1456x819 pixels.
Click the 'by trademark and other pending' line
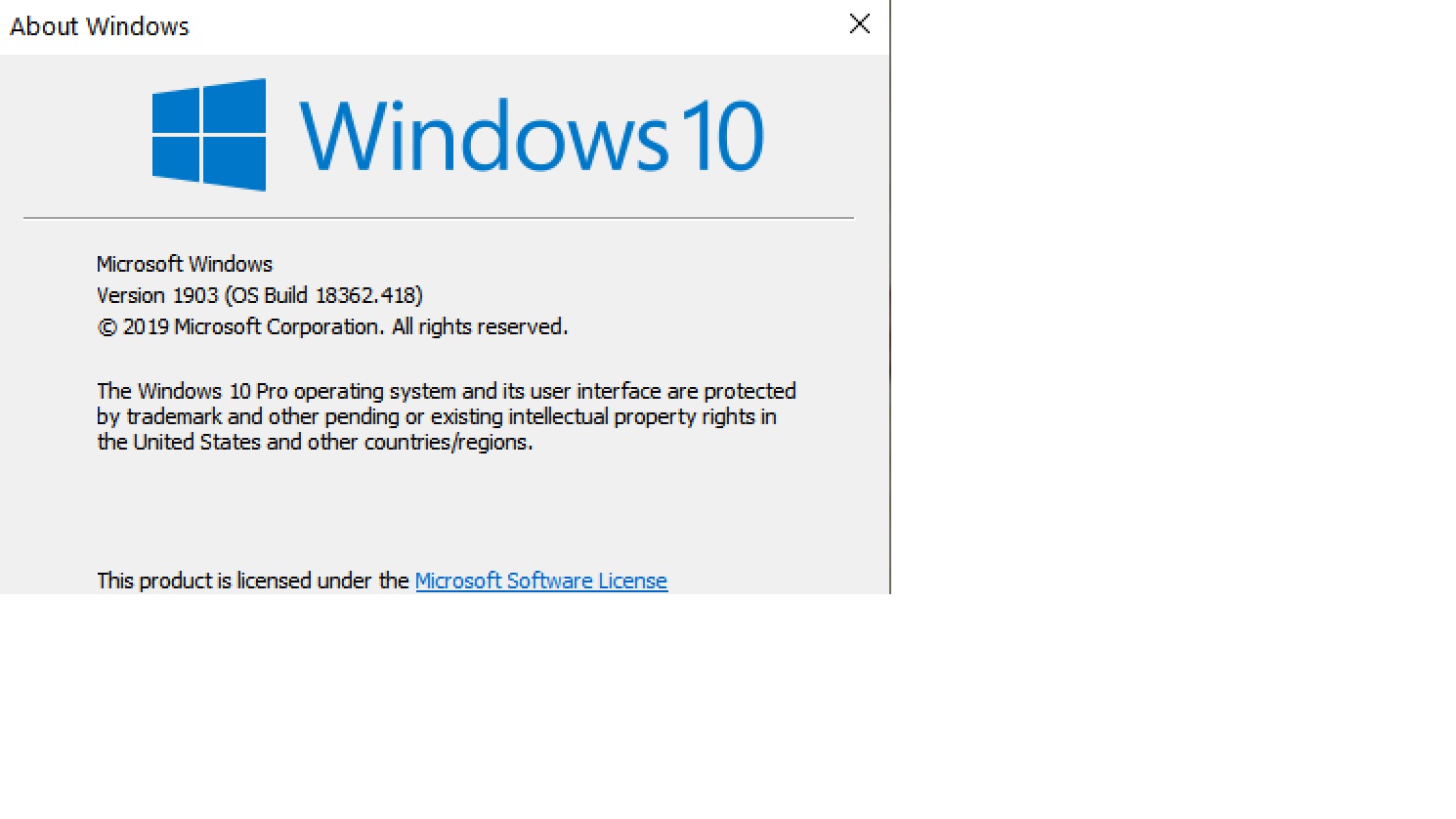point(437,416)
